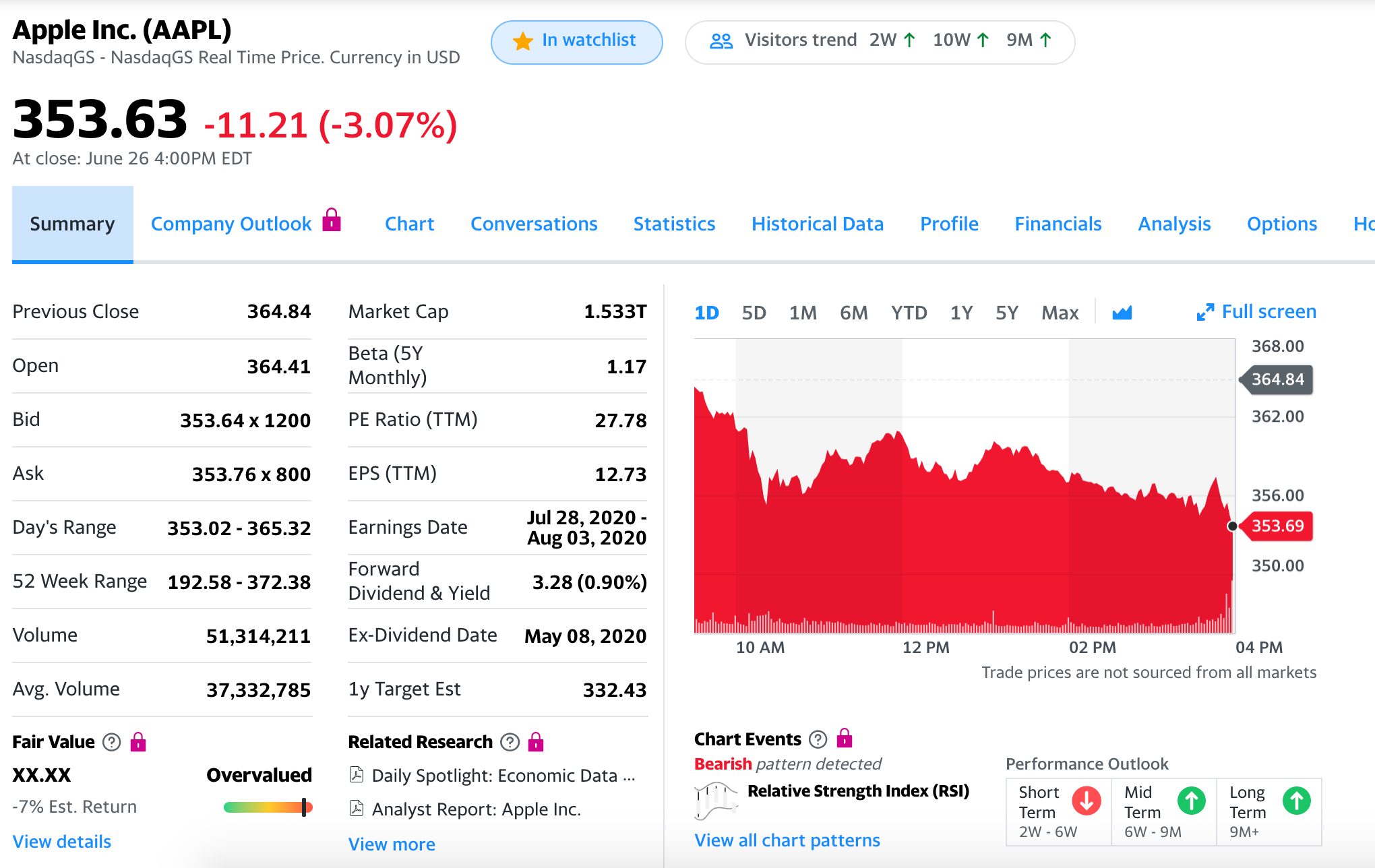
Task: Click the Chart Events lock icon
Action: [x=845, y=738]
